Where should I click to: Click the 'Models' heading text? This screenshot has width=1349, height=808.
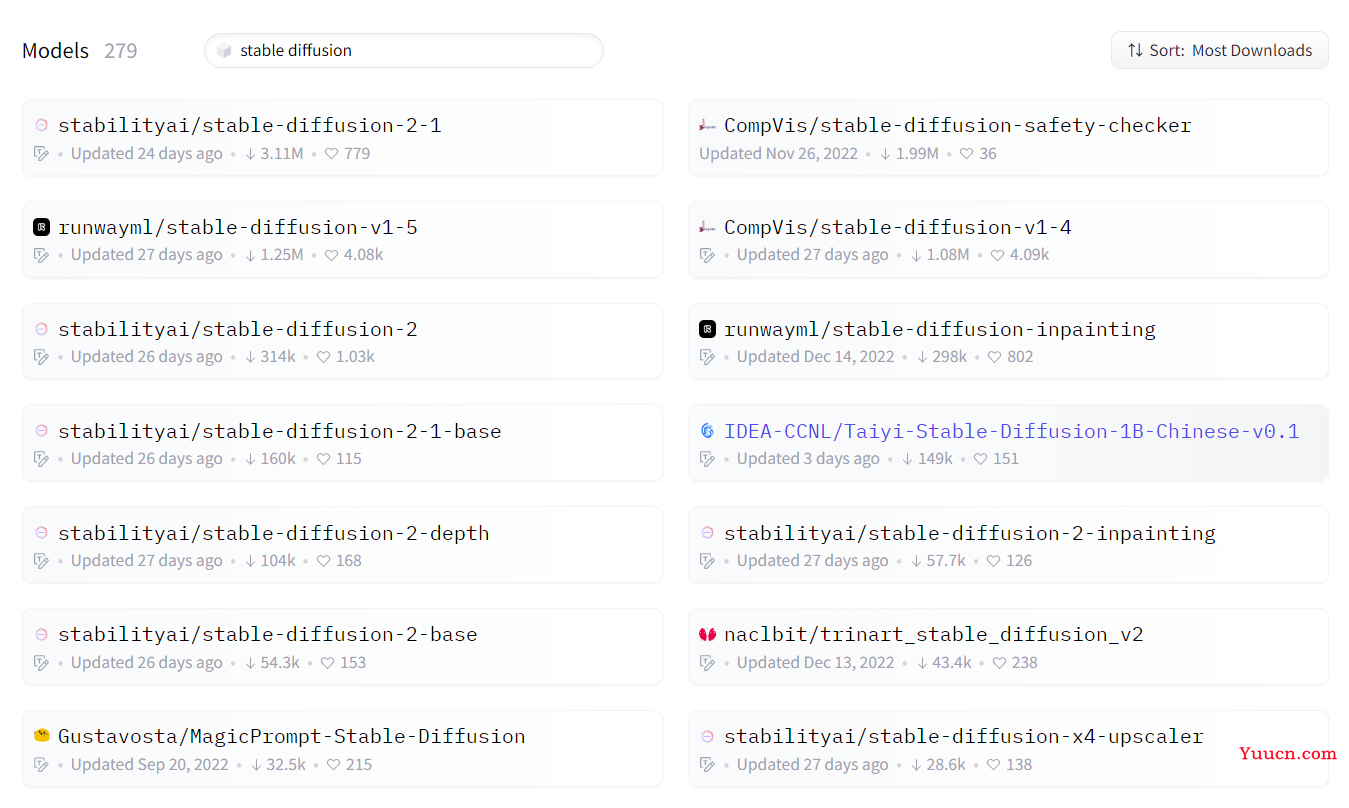(55, 51)
